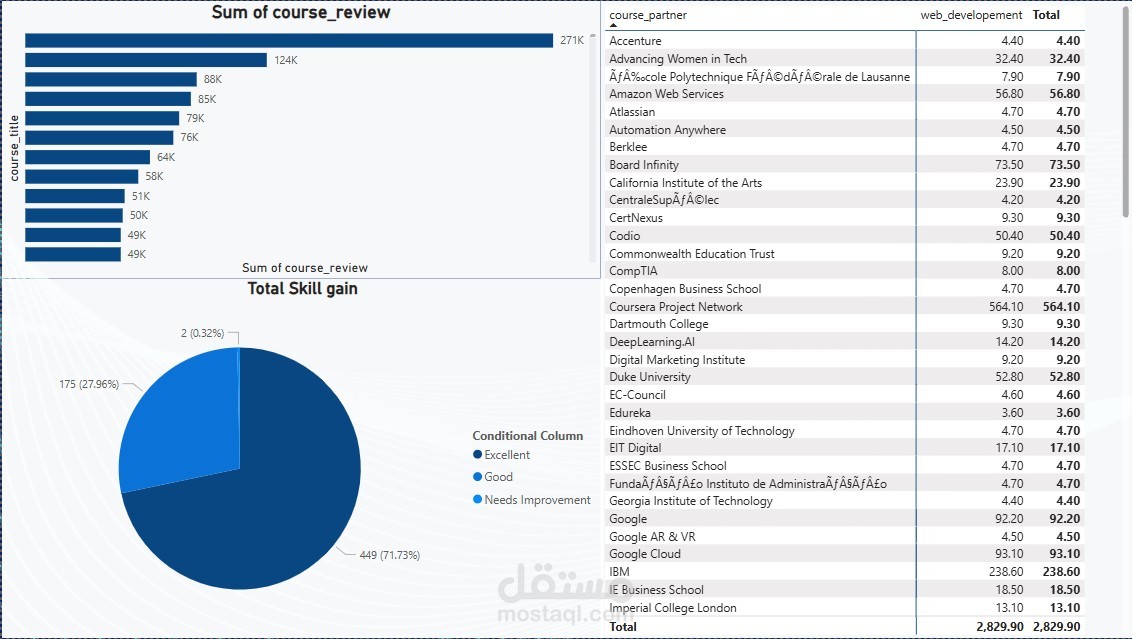The height and width of the screenshot is (639, 1132).
Task: Select the 50K bar in the chart
Action: [x=74, y=215]
